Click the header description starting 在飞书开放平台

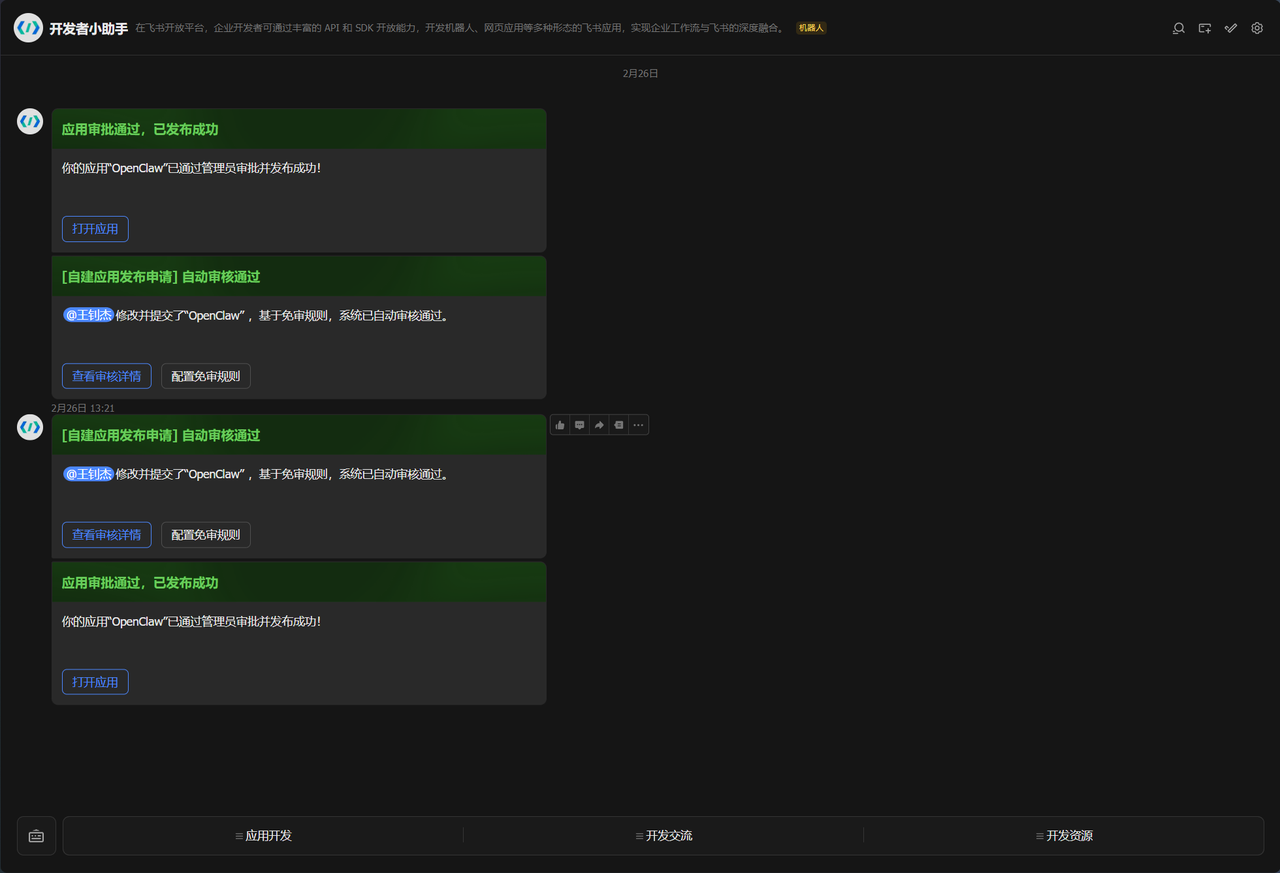[461, 28]
